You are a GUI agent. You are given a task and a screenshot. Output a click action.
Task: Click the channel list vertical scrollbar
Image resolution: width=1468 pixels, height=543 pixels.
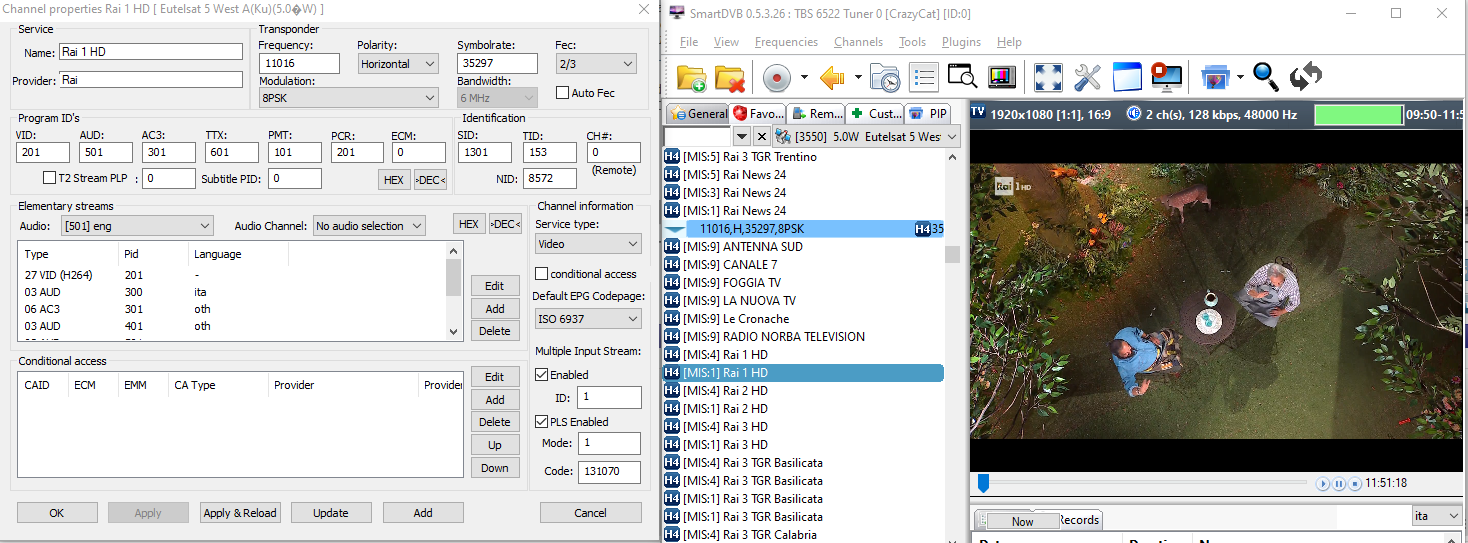click(x=953, y=345)
